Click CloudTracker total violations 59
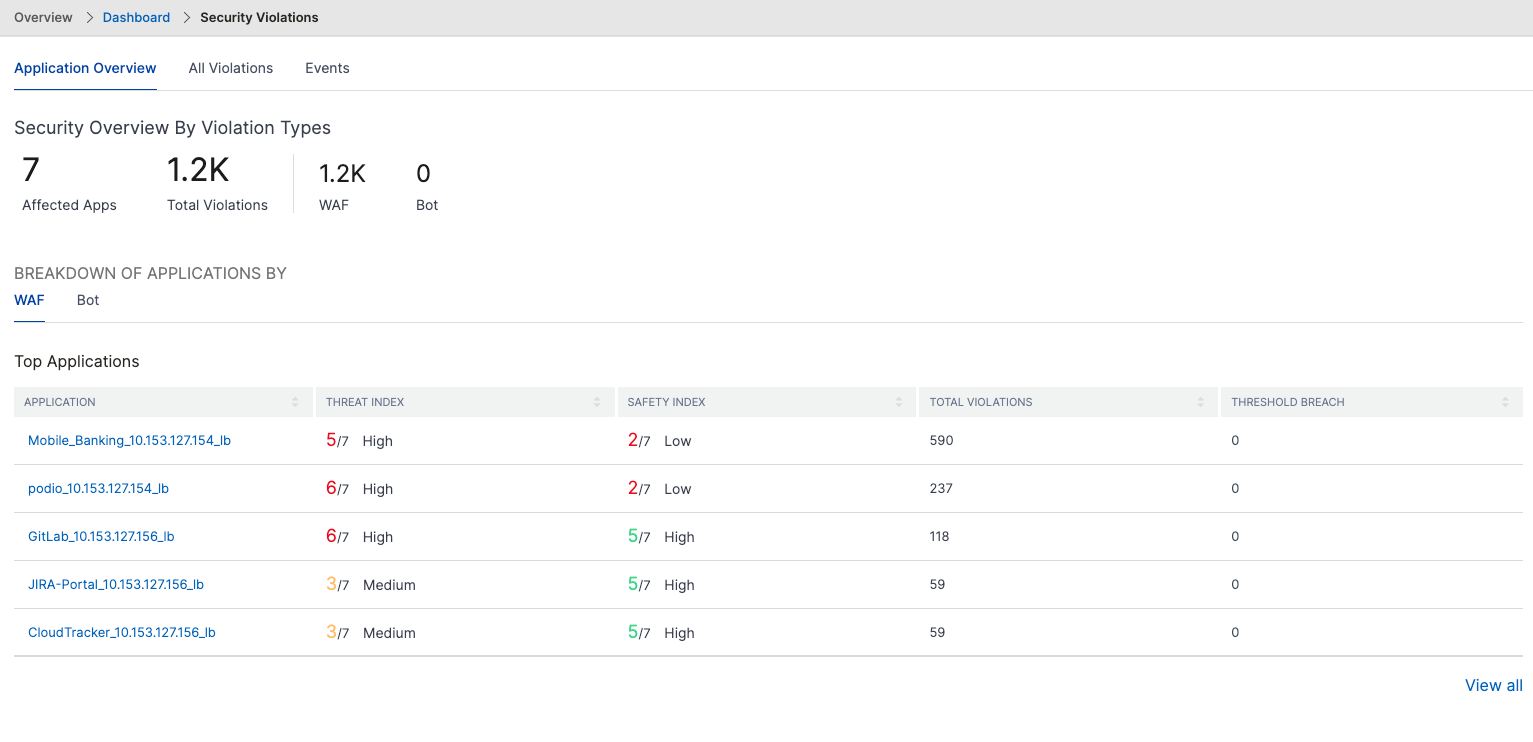The width and height of the screenshot is (1533, 742). coord(937,632)
